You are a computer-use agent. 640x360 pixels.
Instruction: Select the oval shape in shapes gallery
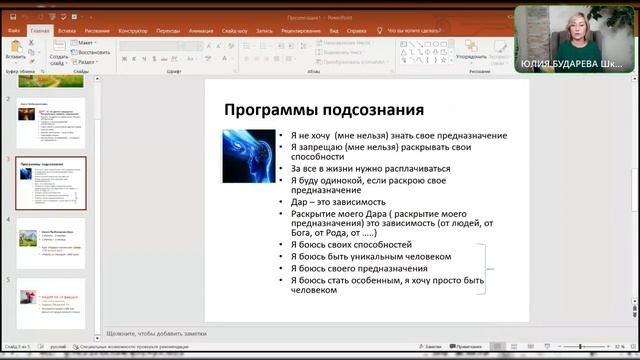coord(436,44)
